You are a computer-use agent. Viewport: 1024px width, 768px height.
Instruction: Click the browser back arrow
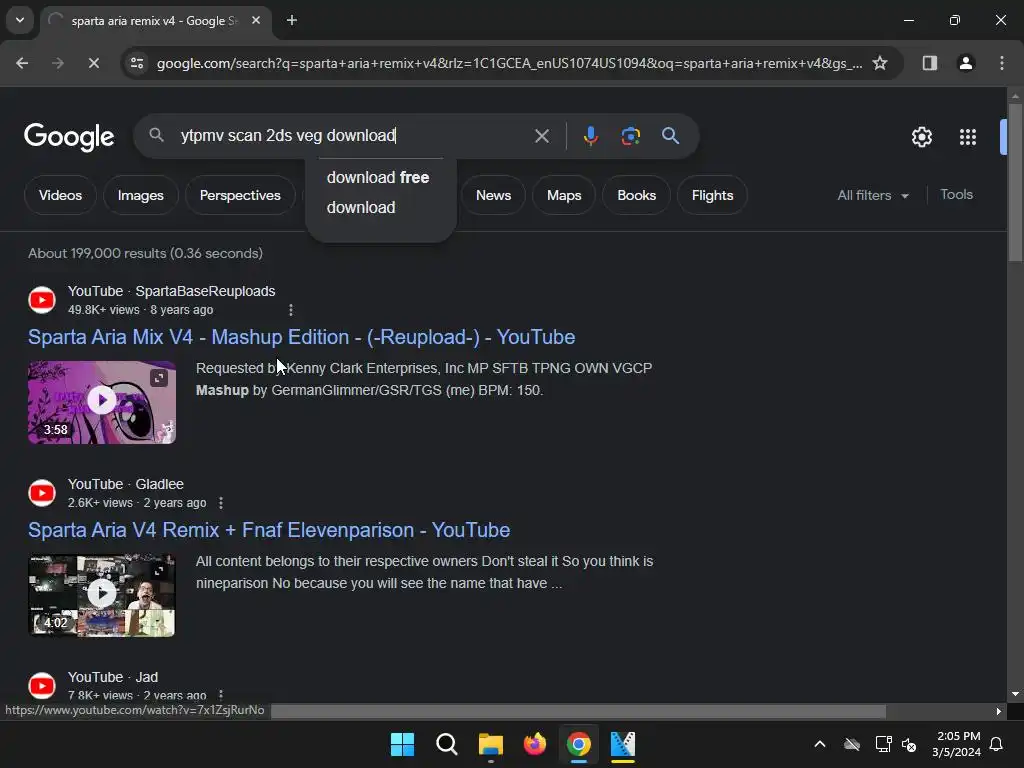pyautogui.click(x=22, y=63)
